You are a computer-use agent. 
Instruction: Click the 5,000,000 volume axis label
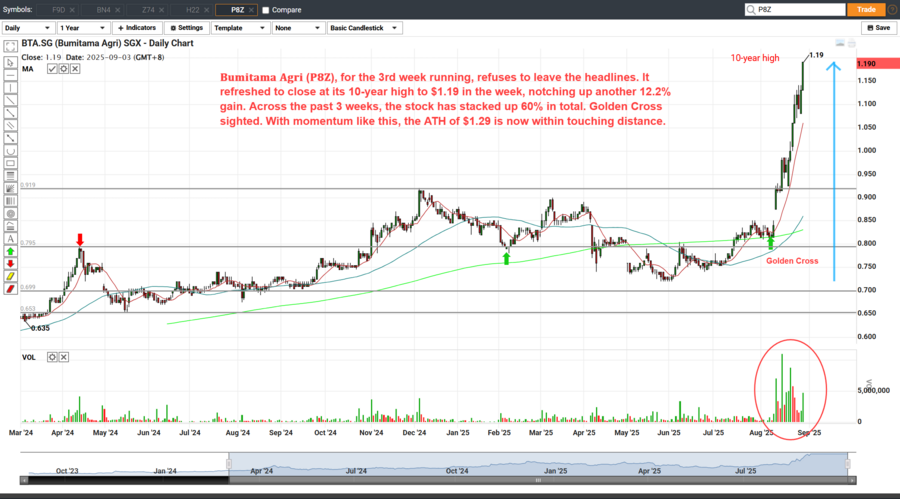(x=874, y=390)
